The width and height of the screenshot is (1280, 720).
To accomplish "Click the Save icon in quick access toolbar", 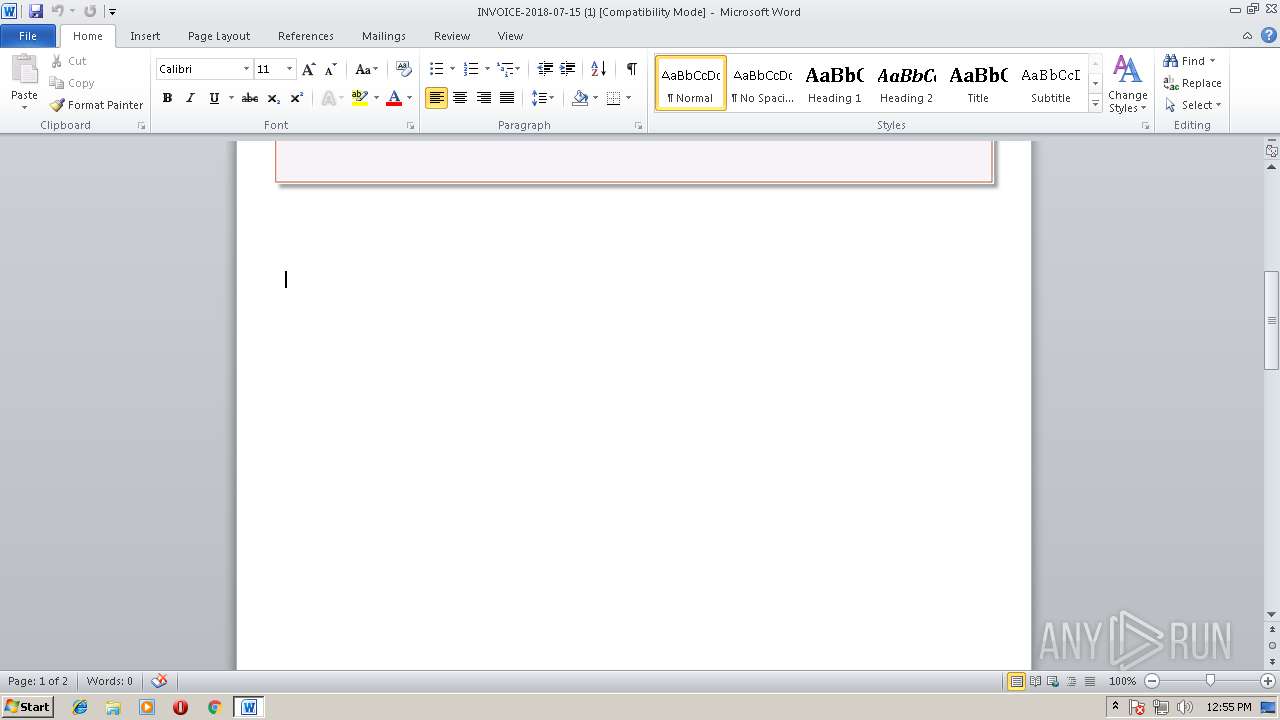I will pos(36,11).
